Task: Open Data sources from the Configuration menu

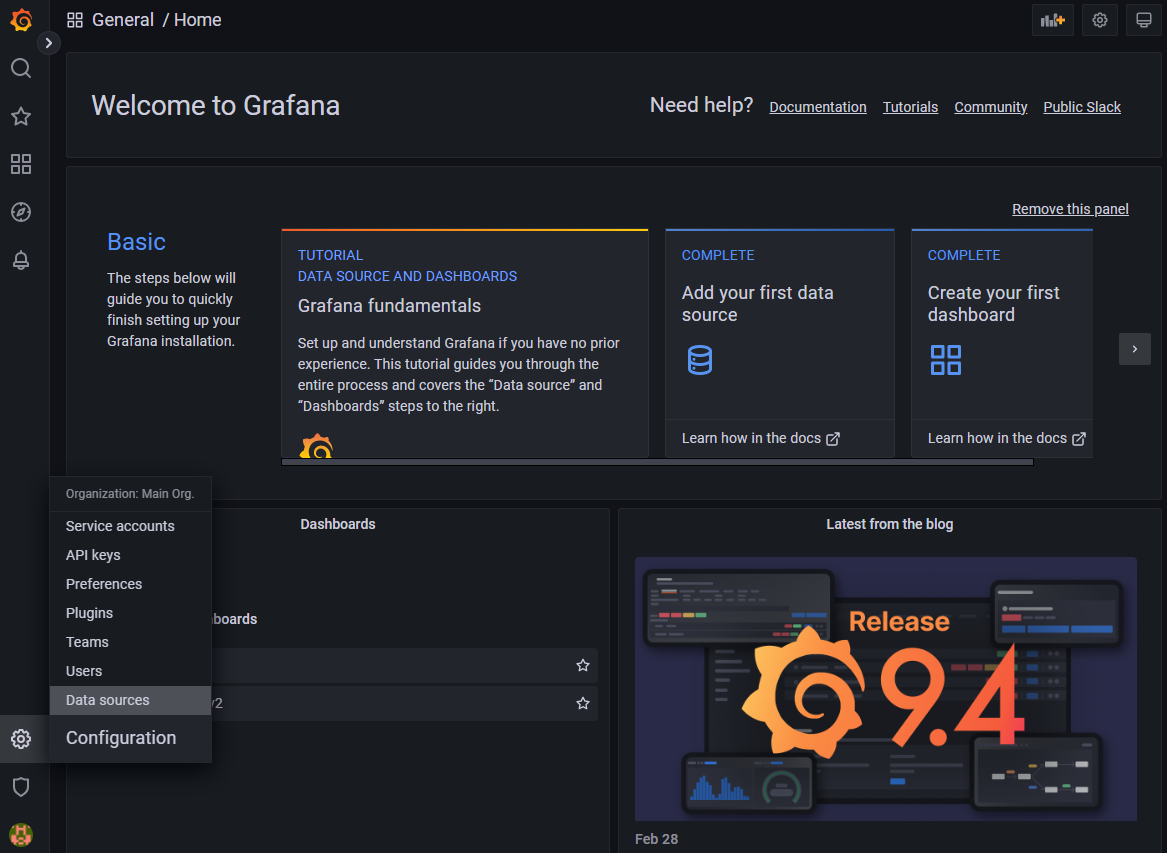Action: pos(131,700)
